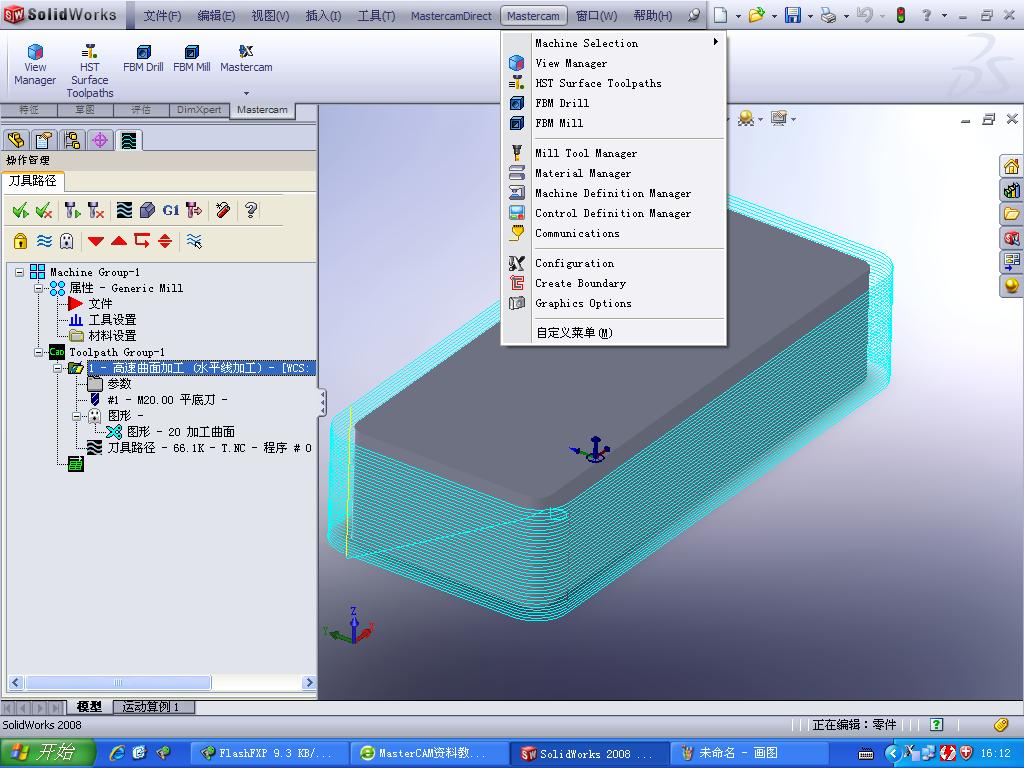Open PropertyManager tab icon

44,140
